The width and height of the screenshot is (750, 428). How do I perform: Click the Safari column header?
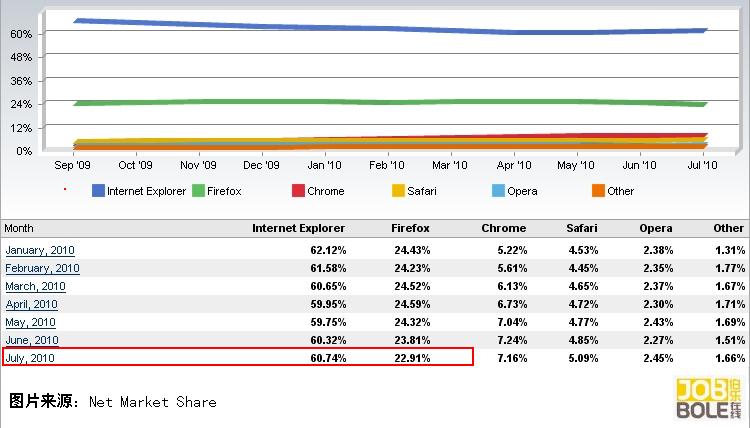point(581,228)
